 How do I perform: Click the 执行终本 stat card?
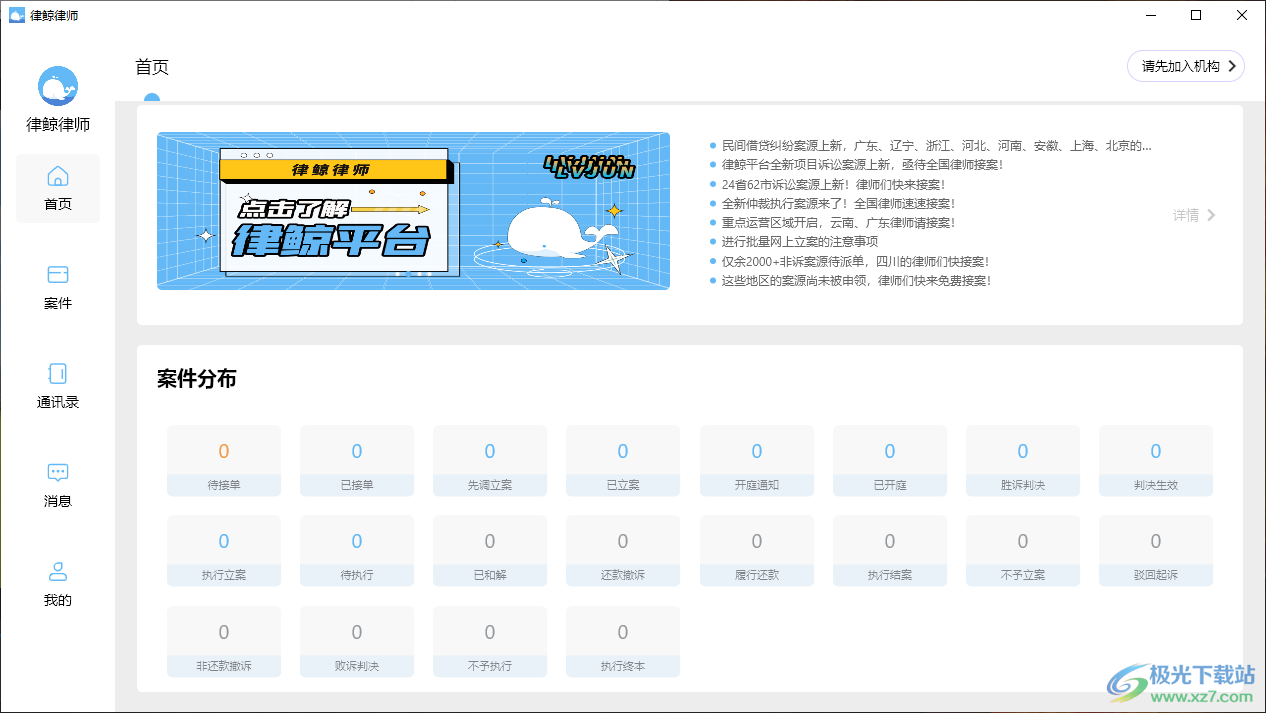pyautogui.click(x=622, y=640)
